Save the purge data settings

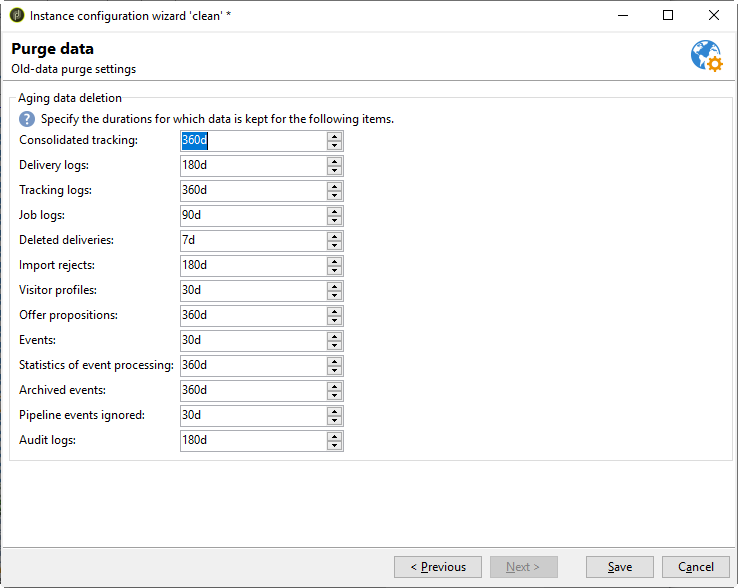pyautogui.click(x=620, y=567)
